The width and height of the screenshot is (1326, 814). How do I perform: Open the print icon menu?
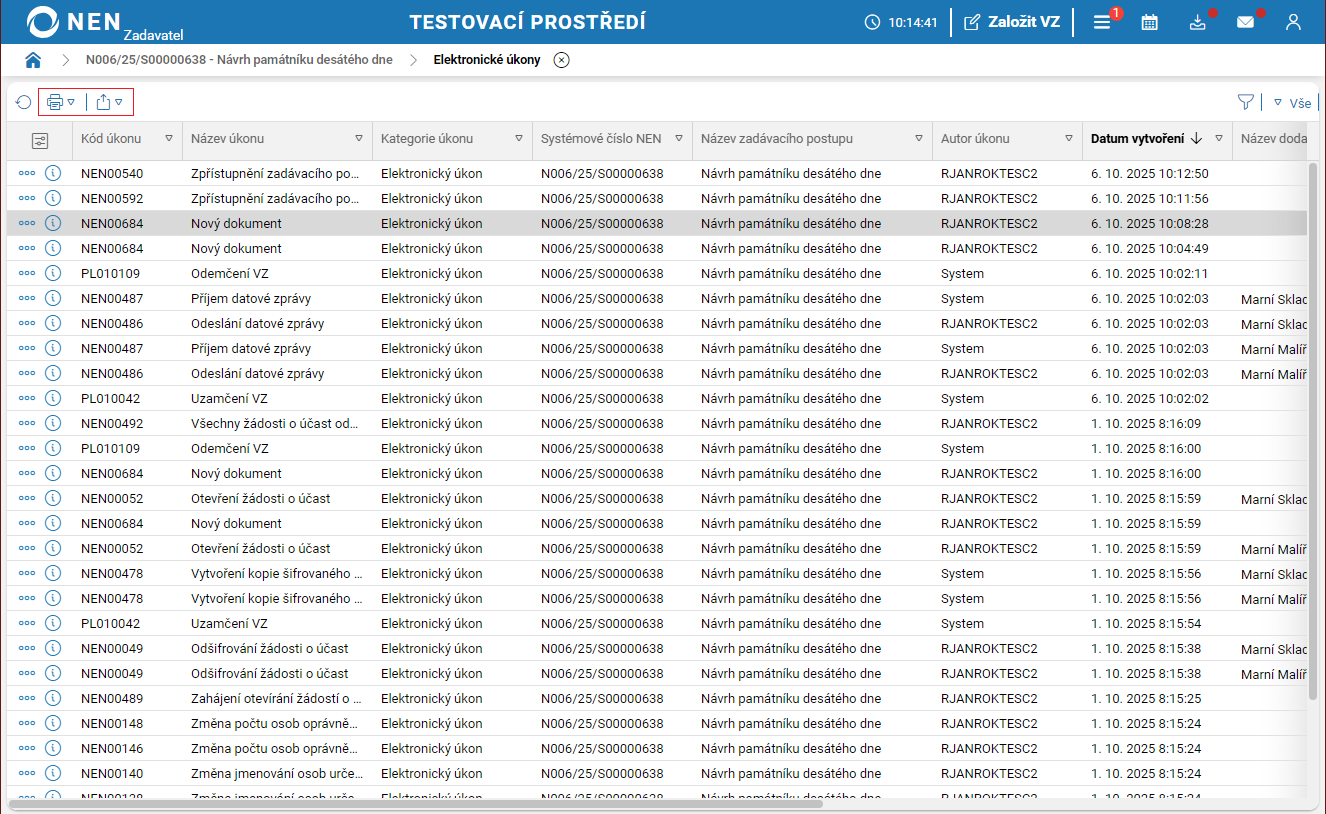click(x=61, y=102)
